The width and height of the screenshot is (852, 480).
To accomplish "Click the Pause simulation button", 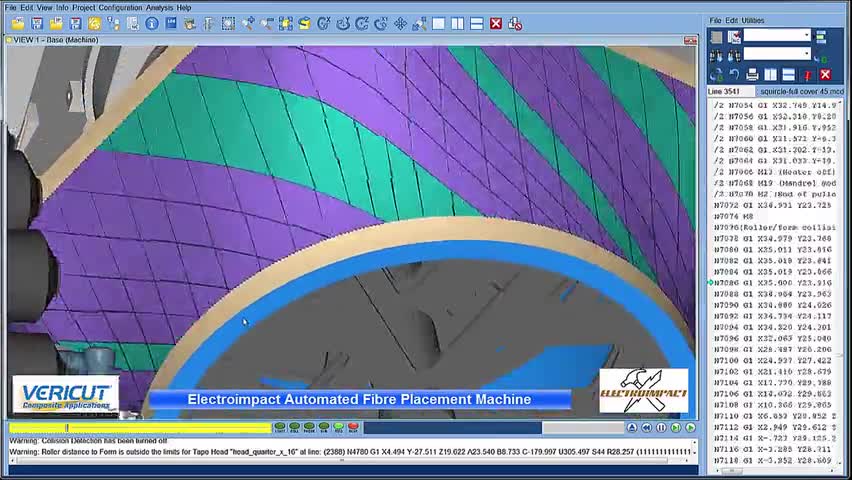I will click(x=661, y=428).
